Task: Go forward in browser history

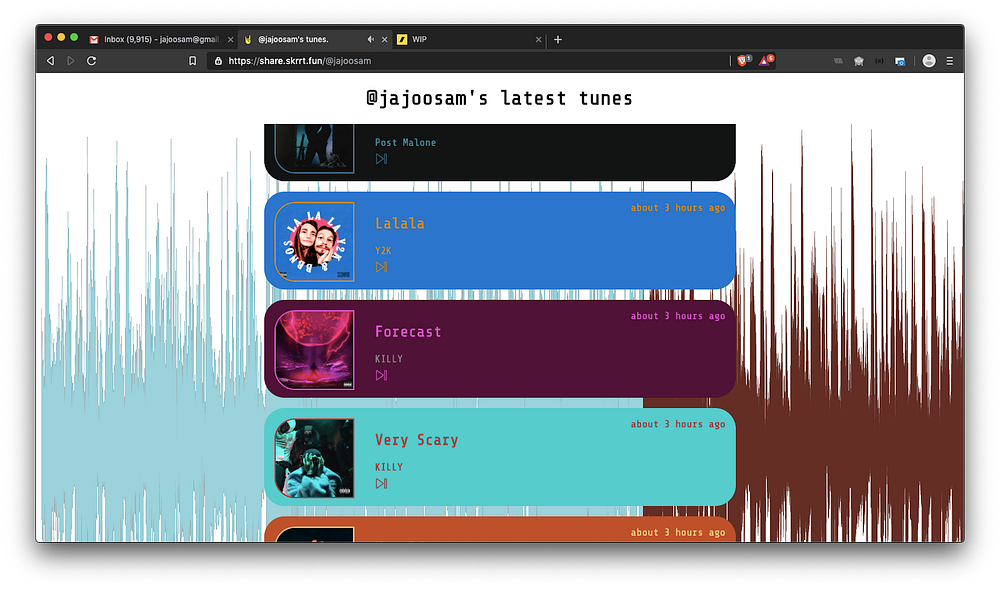Action: pos(71,61)
